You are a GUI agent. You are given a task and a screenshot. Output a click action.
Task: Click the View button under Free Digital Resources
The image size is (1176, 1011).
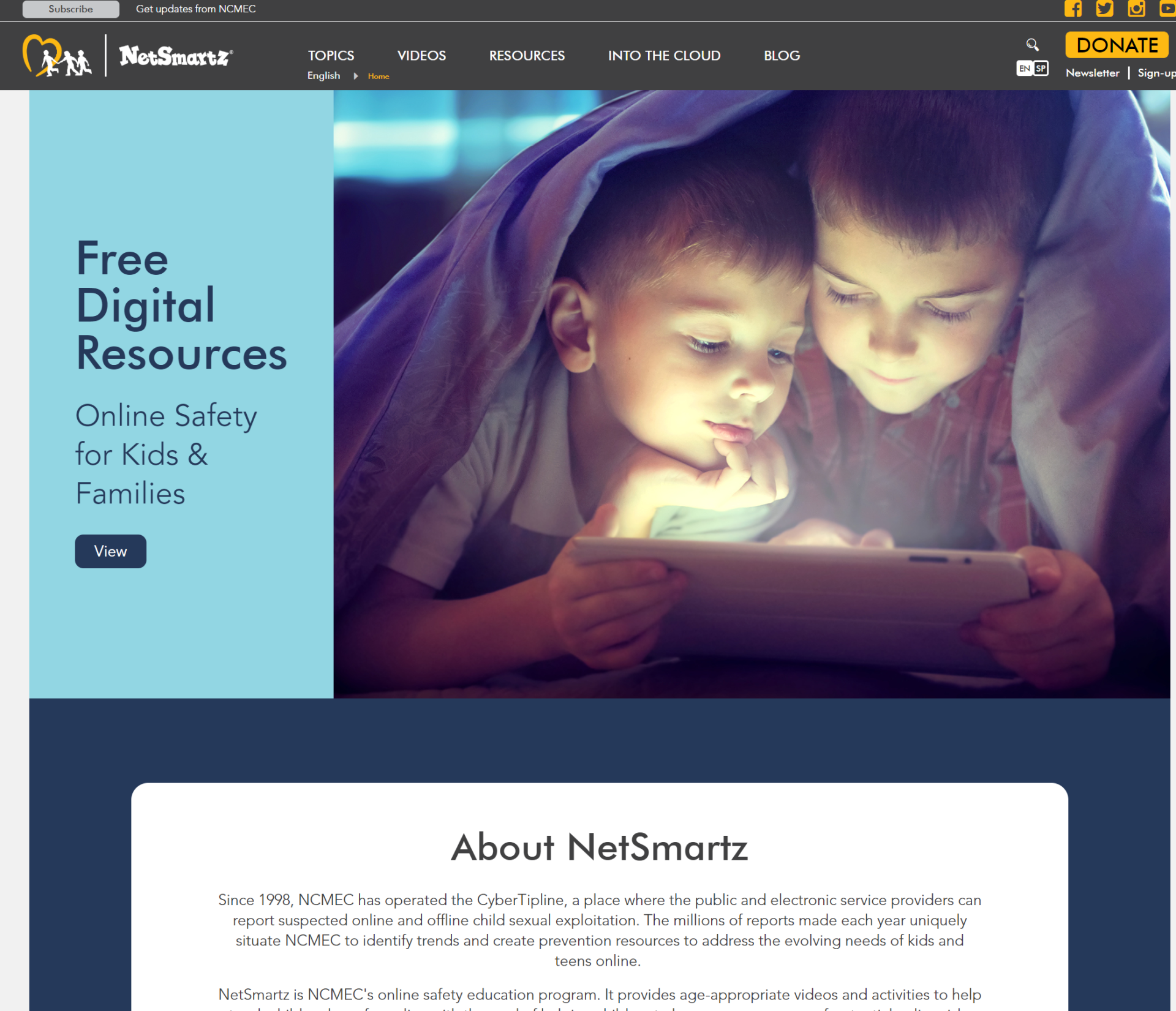(x=110, y=551)
